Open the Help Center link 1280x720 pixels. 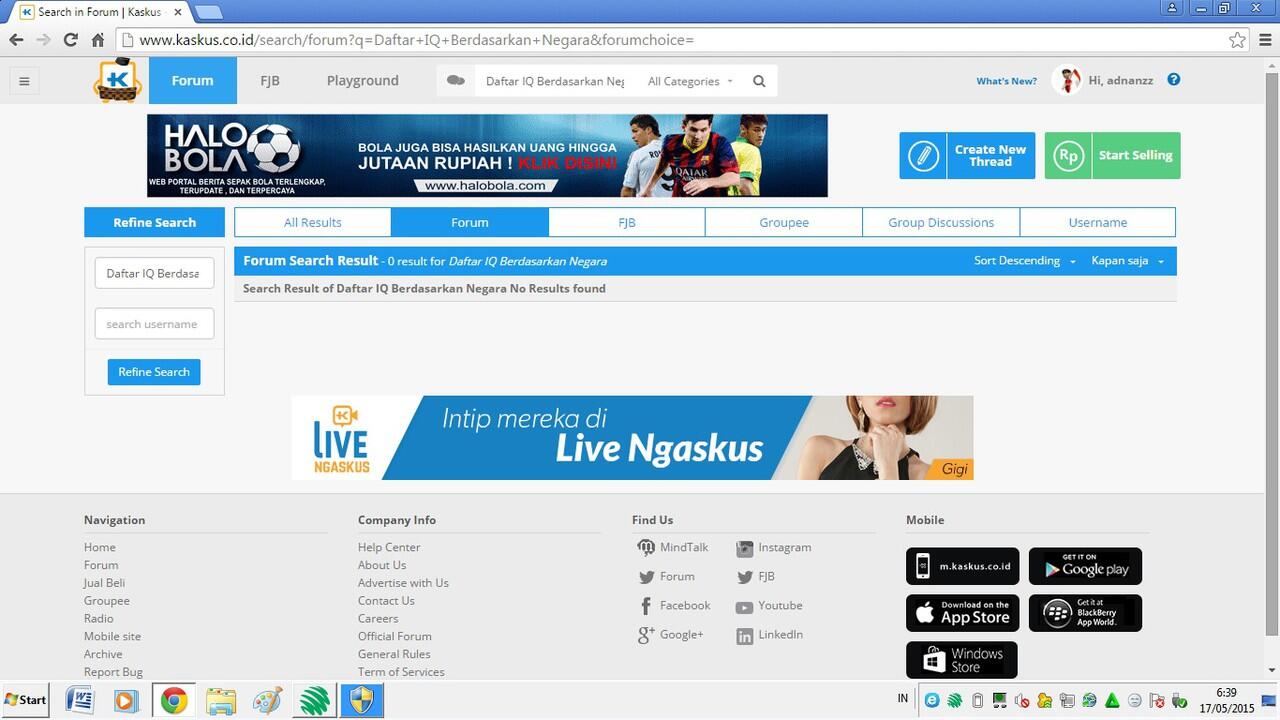coord(389,547)
